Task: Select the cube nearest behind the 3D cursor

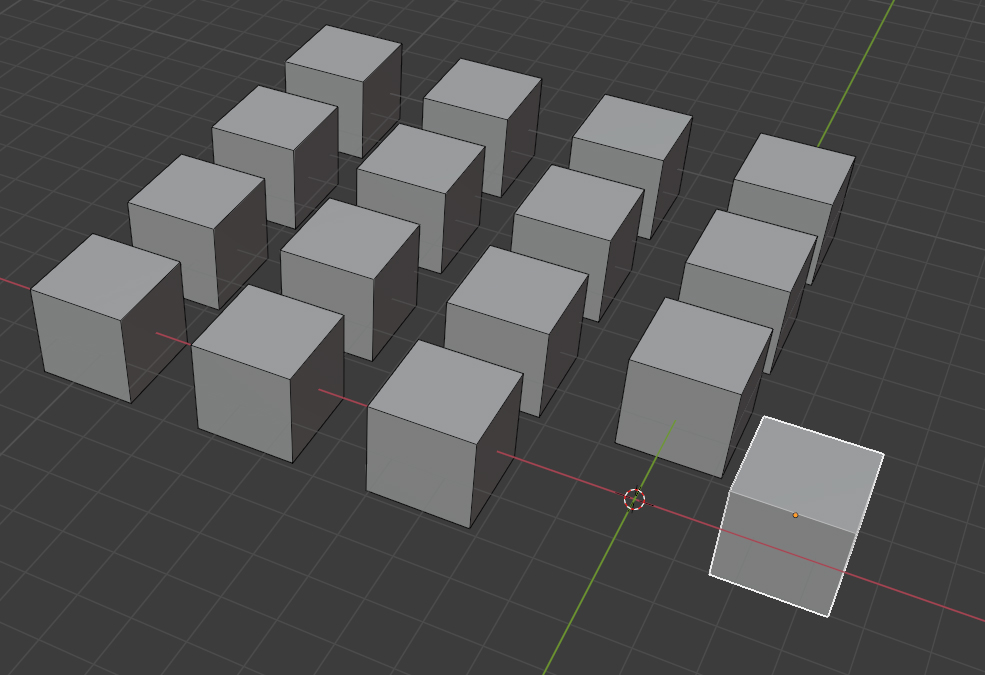Action: [694, 387]
